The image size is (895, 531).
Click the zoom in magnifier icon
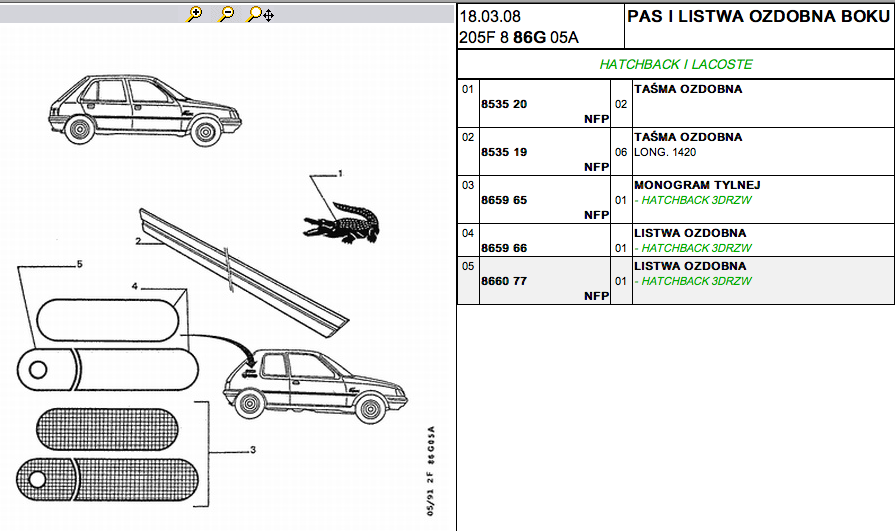(x=195, y=14)
